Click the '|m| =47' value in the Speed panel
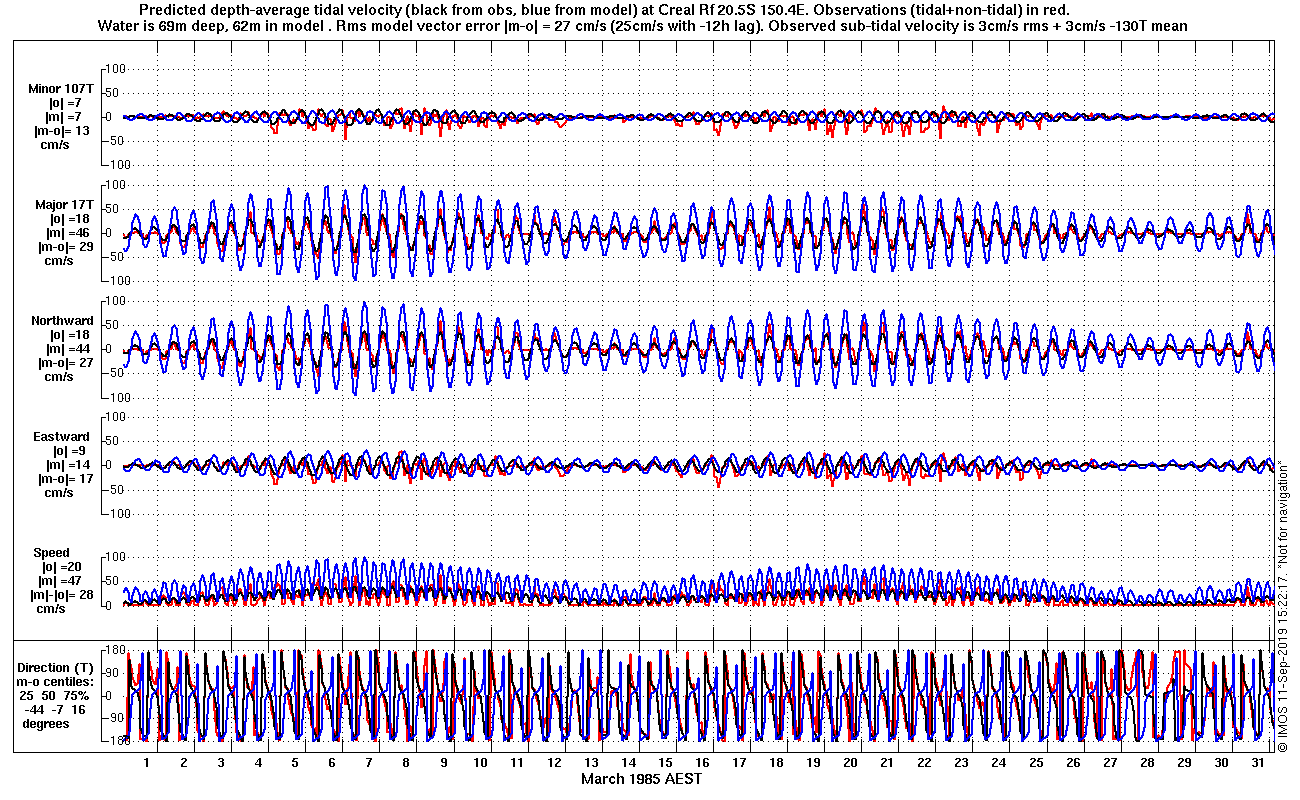 coord(62,581)
